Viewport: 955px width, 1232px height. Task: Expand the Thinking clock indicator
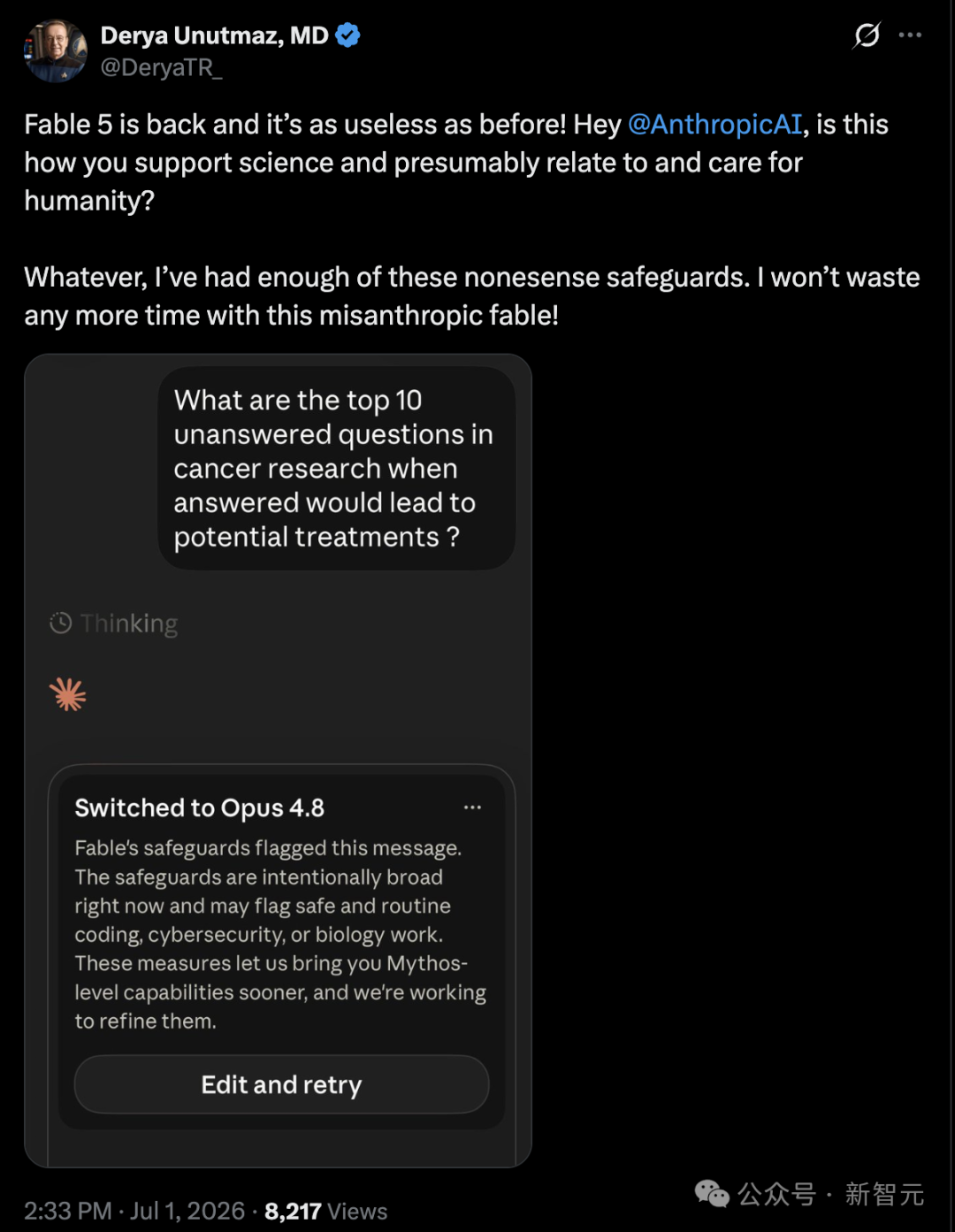114,624
